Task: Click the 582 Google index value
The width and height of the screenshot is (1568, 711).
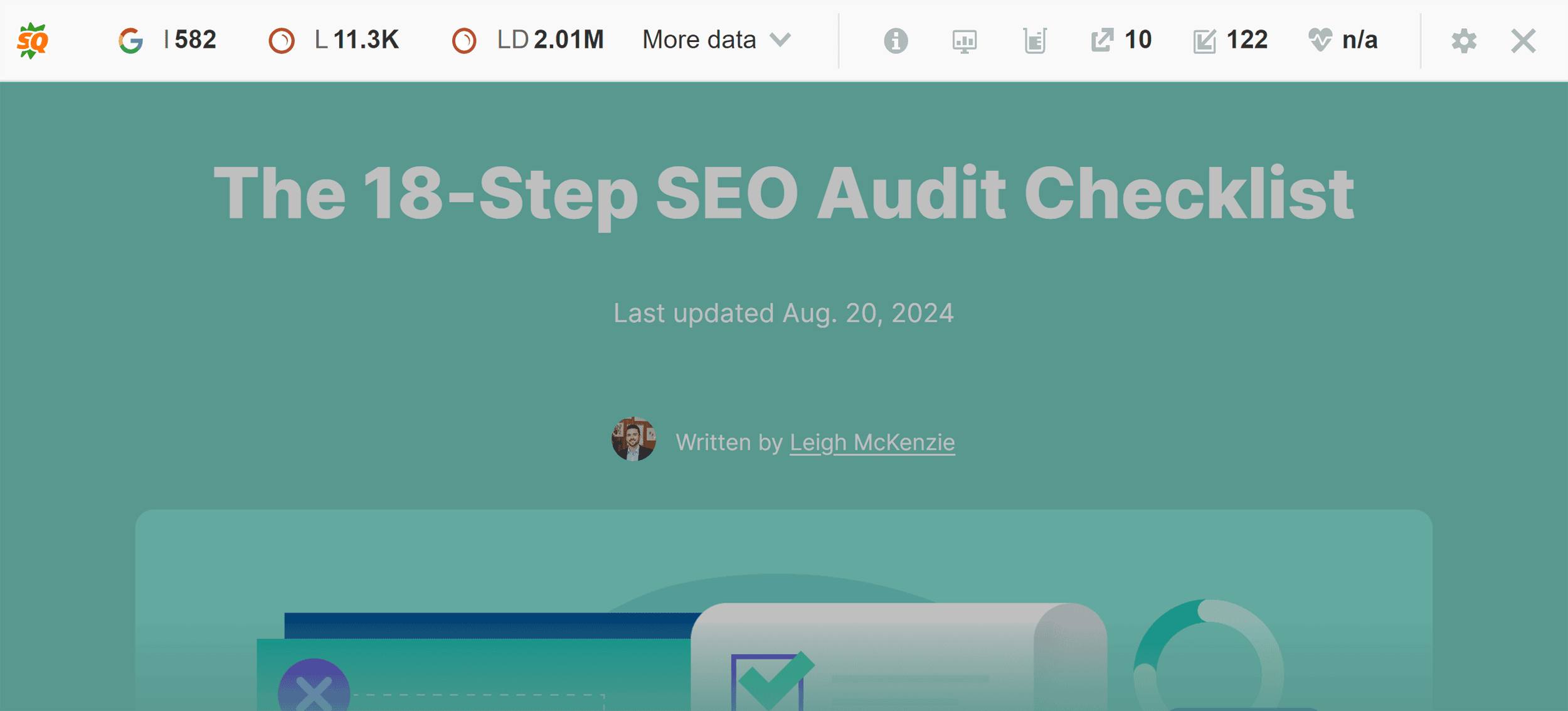Action: tap(195, 40)
